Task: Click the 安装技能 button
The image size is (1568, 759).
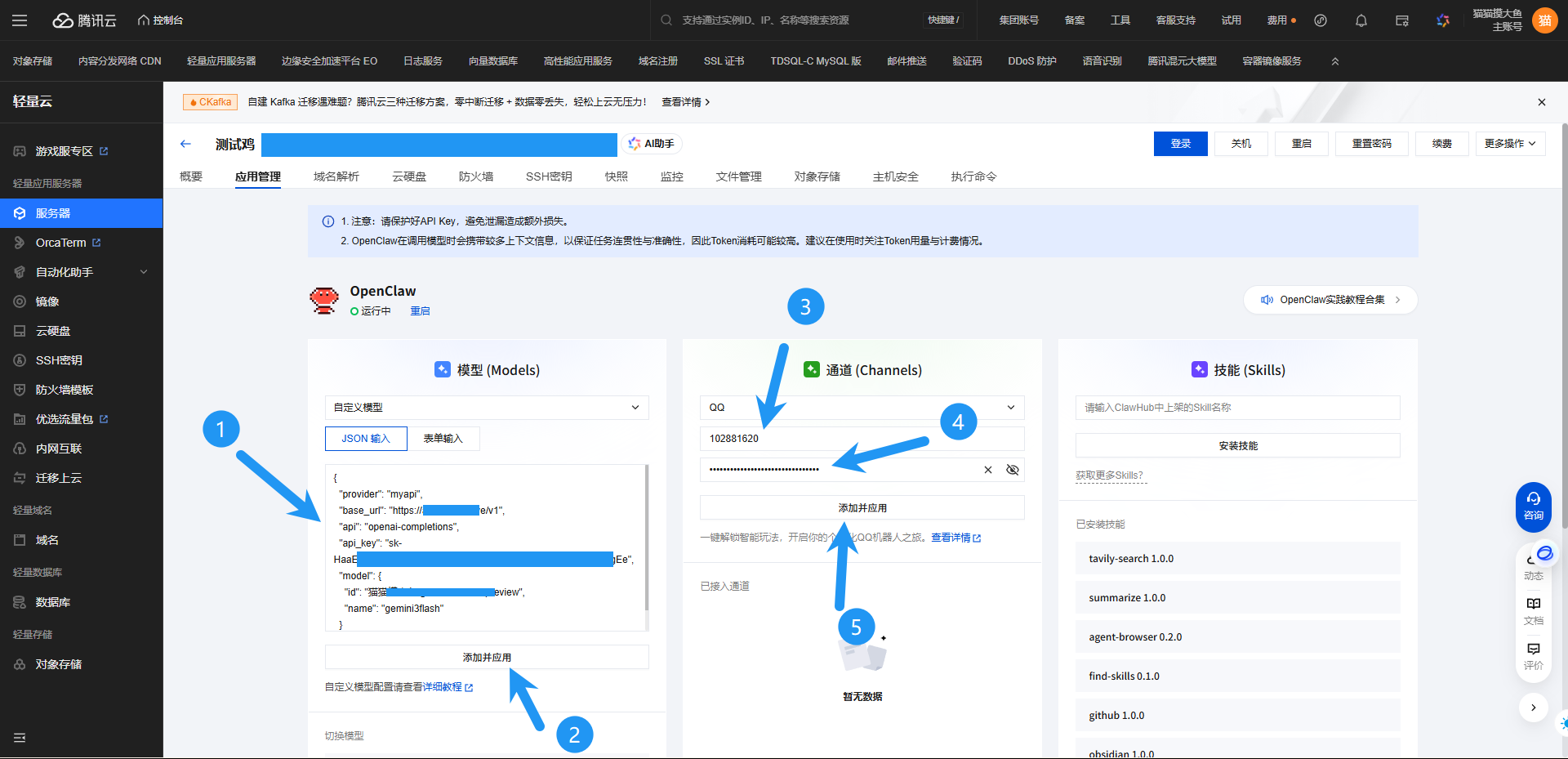Action: click(x=1237, y=446)
